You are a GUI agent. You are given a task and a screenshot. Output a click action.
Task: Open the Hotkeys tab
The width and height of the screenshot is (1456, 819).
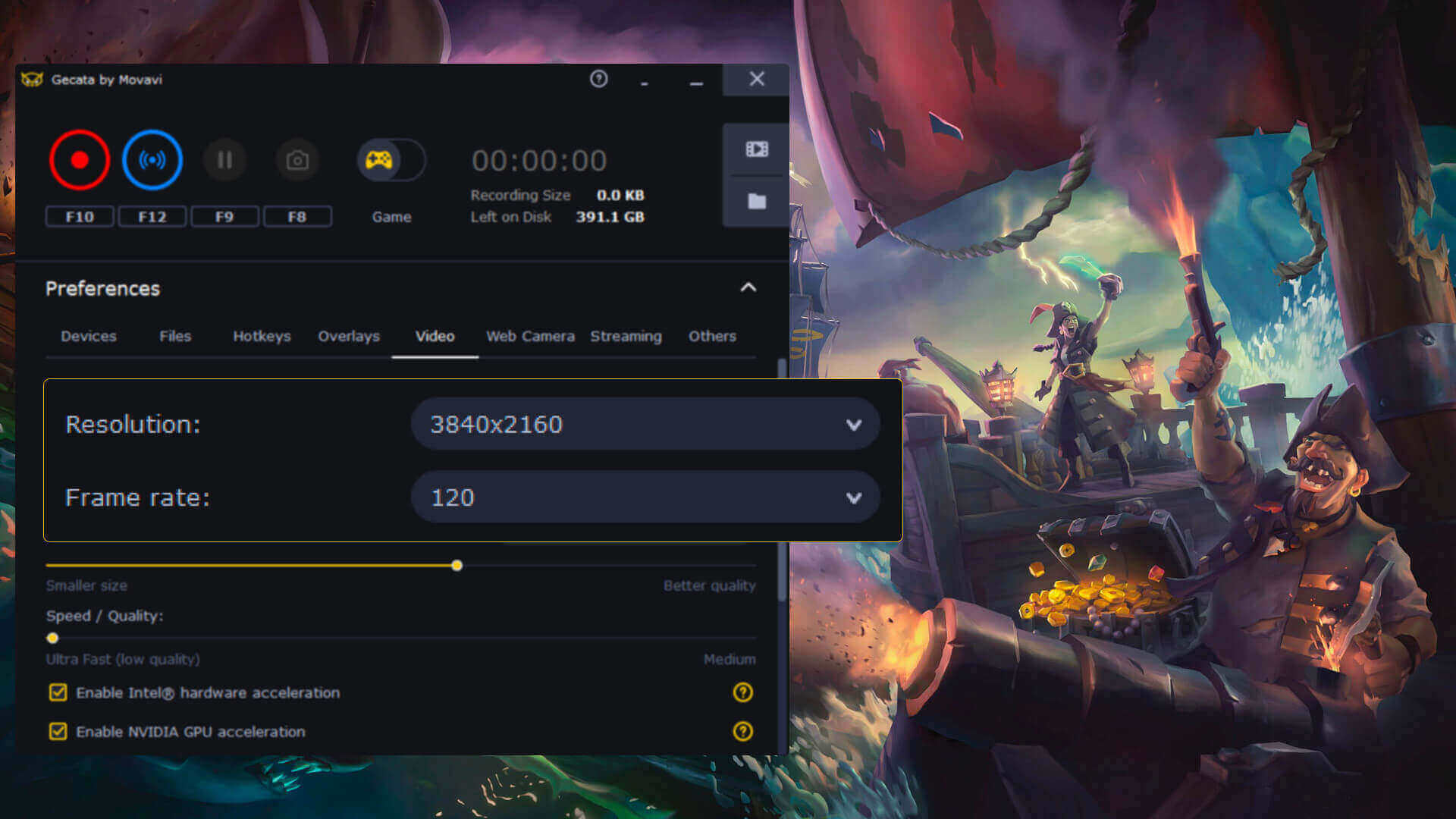[x=262, y=336]
